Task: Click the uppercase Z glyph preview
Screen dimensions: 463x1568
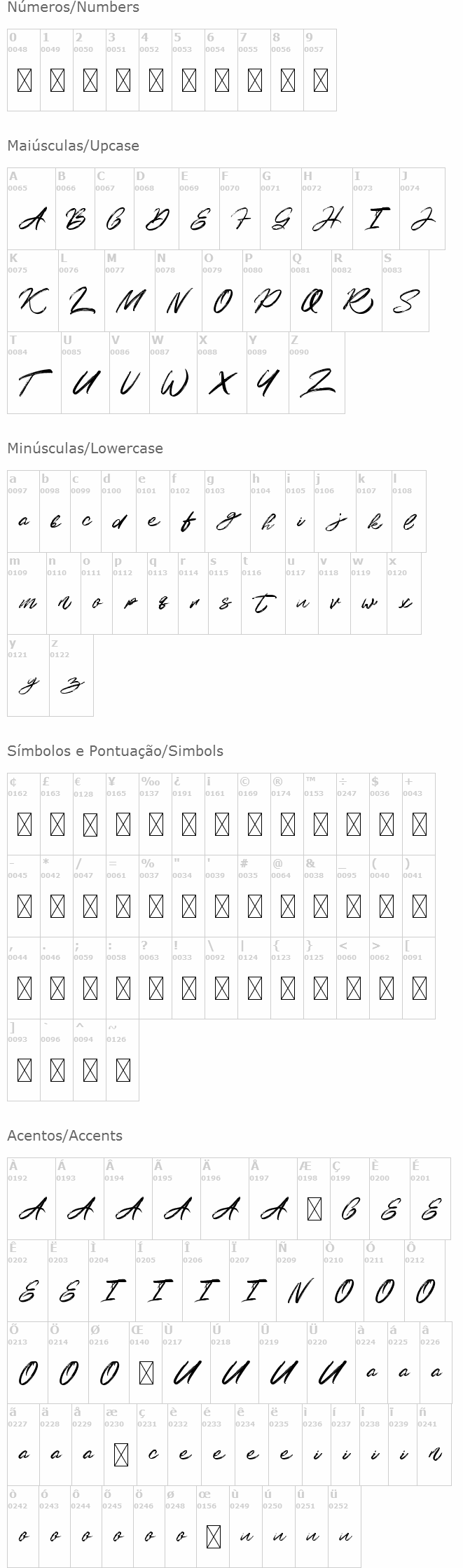Action: 316,383
